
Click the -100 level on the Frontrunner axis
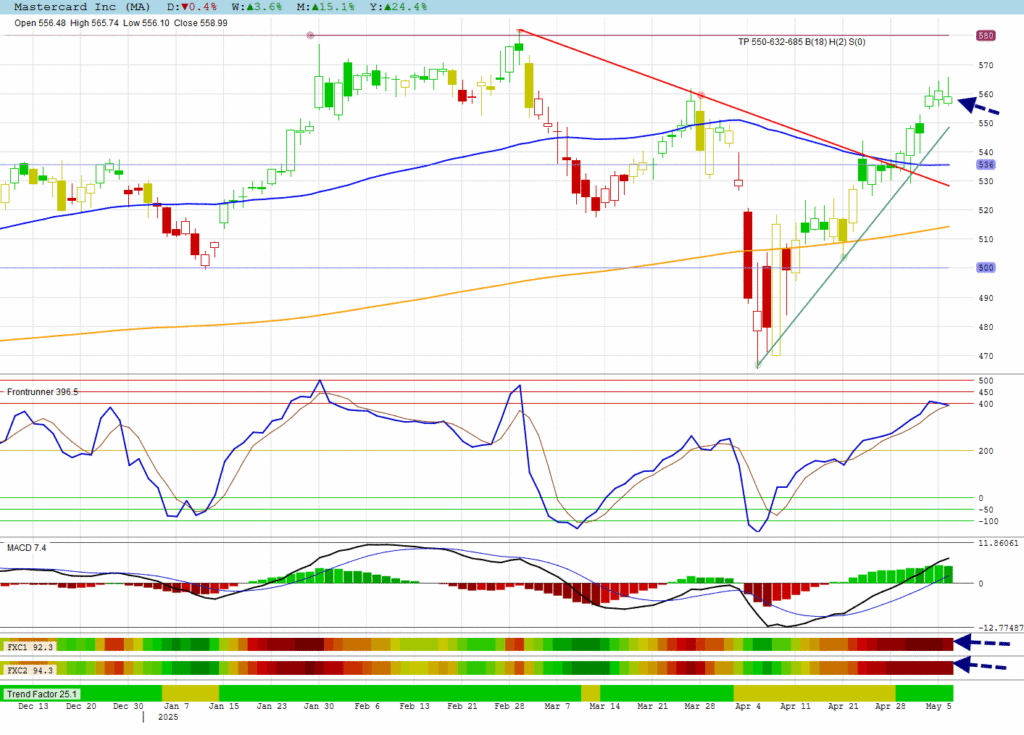(988, 521)
